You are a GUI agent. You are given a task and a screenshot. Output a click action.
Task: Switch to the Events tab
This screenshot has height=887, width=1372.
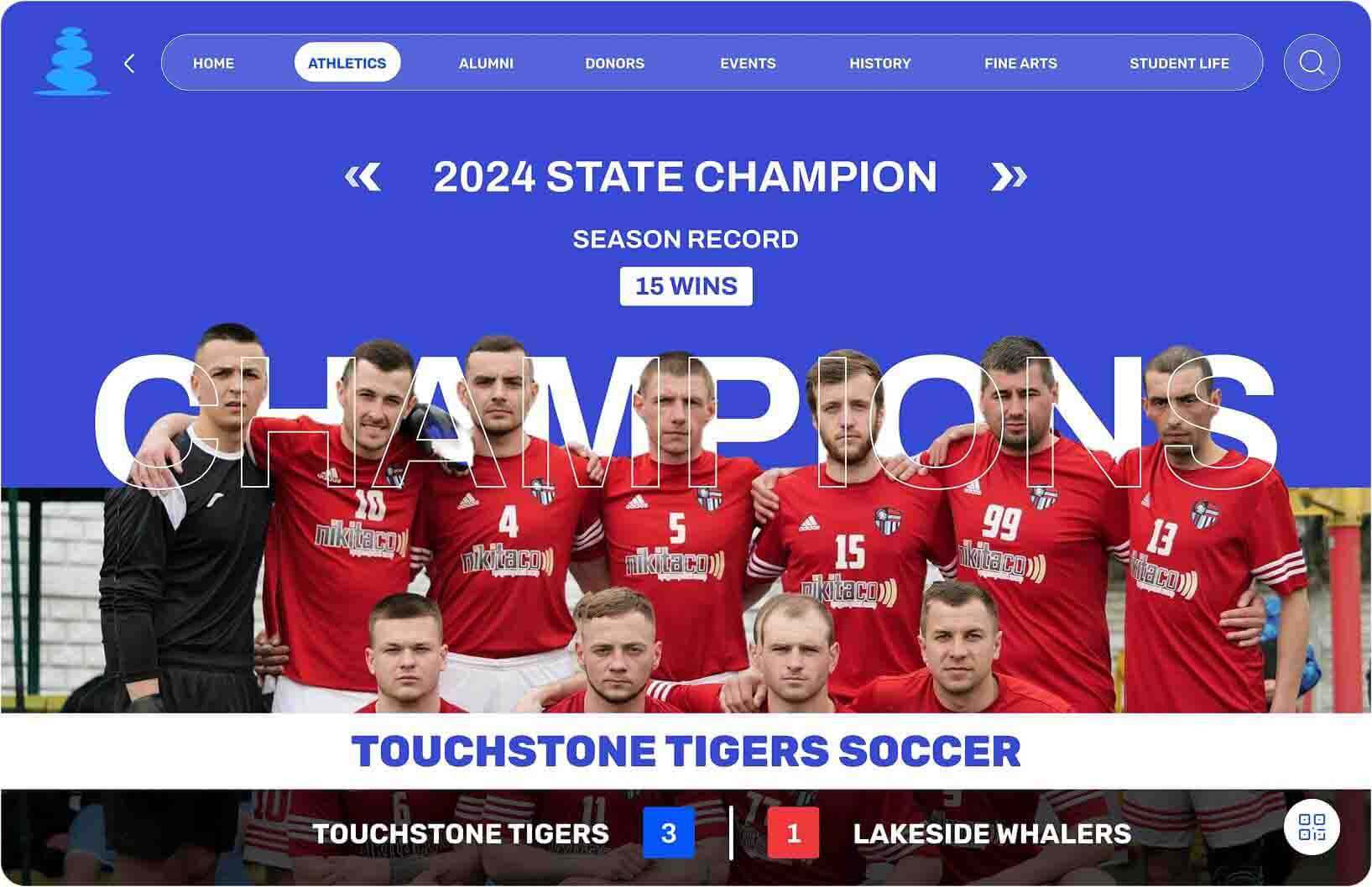(748, 63)
